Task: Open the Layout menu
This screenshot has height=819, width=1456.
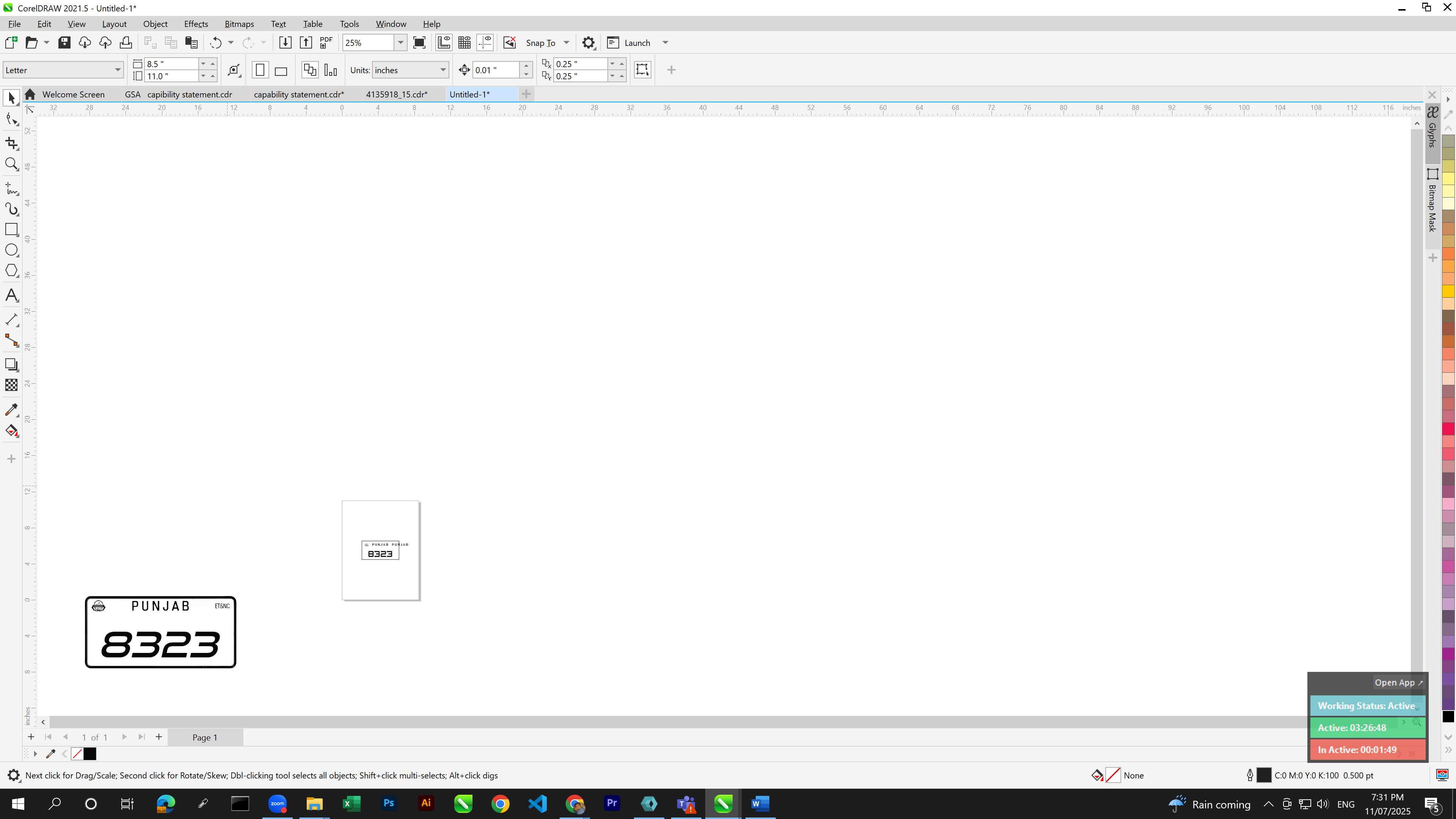Action: (114, 24)
